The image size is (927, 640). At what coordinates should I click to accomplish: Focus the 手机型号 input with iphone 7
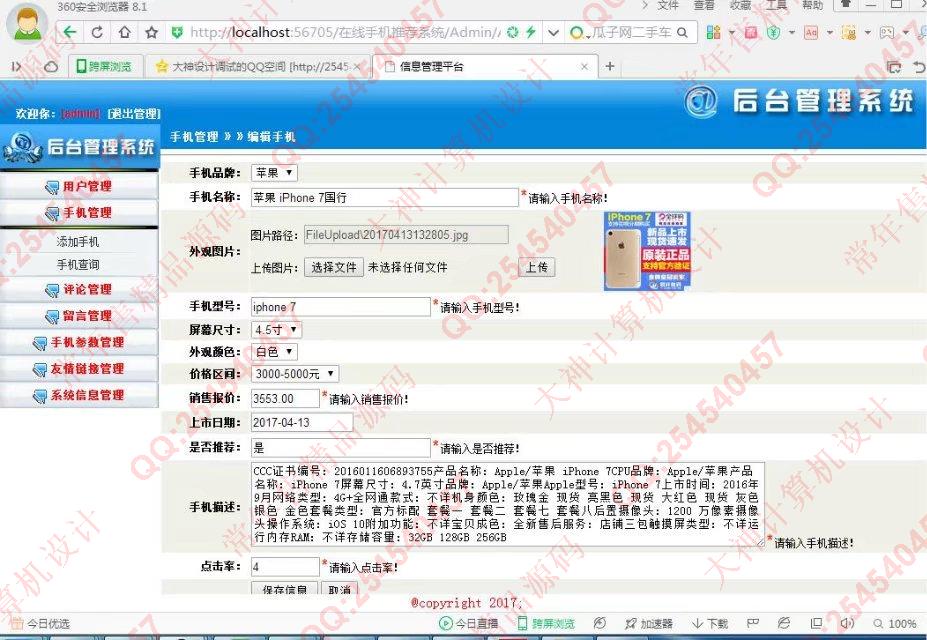pyautogui.click(x=341, y=307)
